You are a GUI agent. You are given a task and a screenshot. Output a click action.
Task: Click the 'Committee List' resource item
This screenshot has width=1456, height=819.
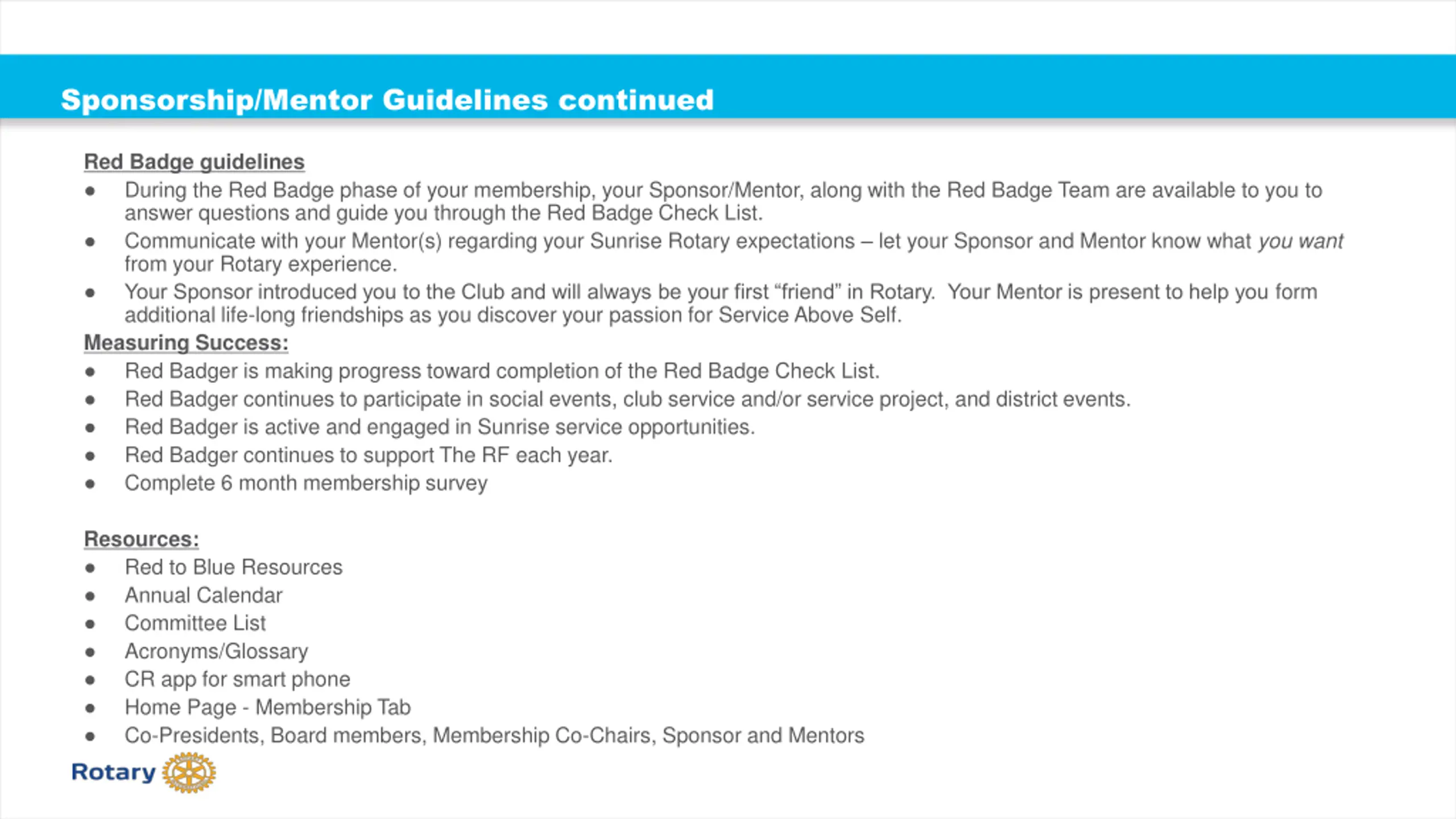pos(195,623)
